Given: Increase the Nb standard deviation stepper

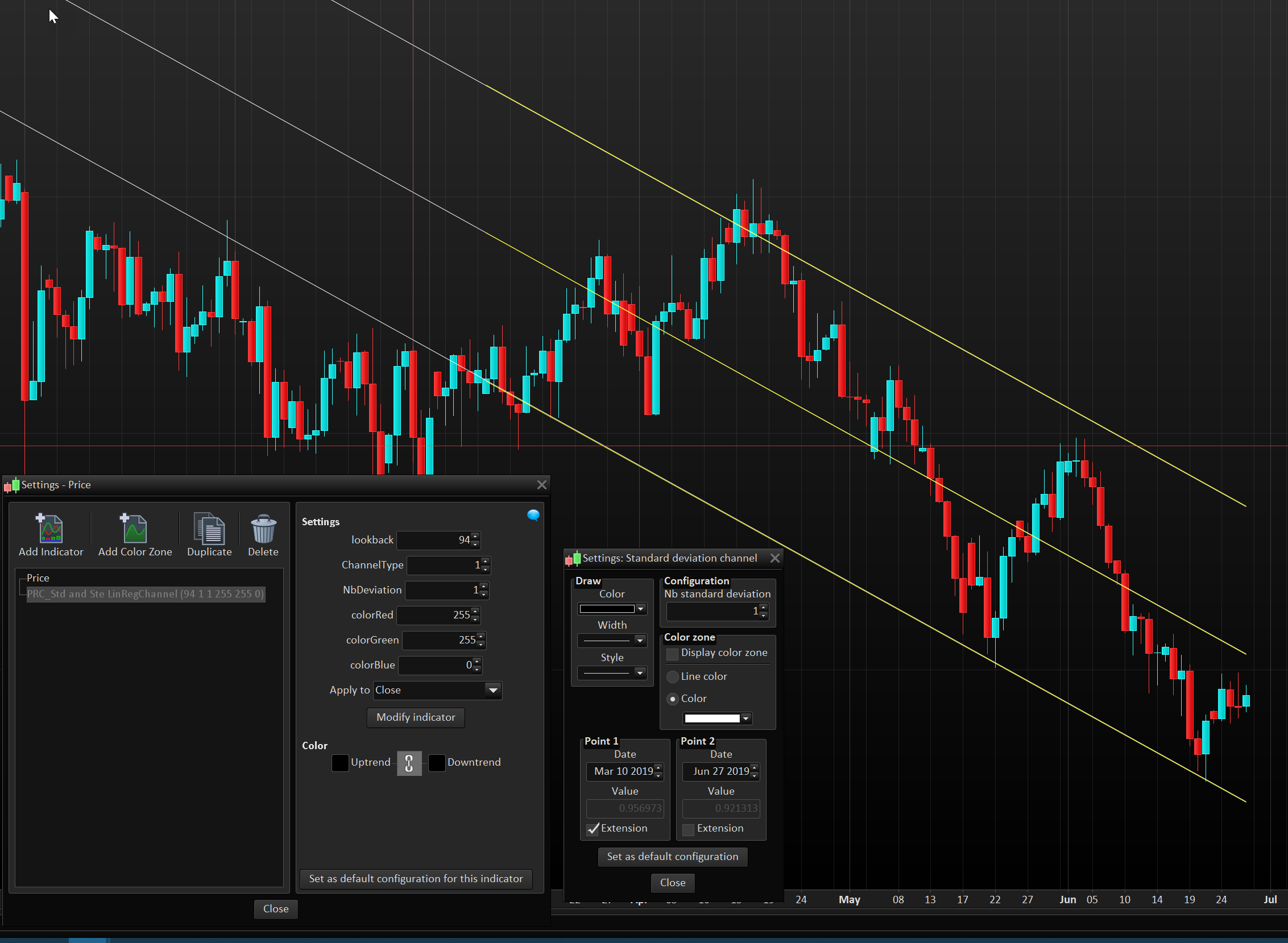Looking at the screenshot, I should coord(763,608).
